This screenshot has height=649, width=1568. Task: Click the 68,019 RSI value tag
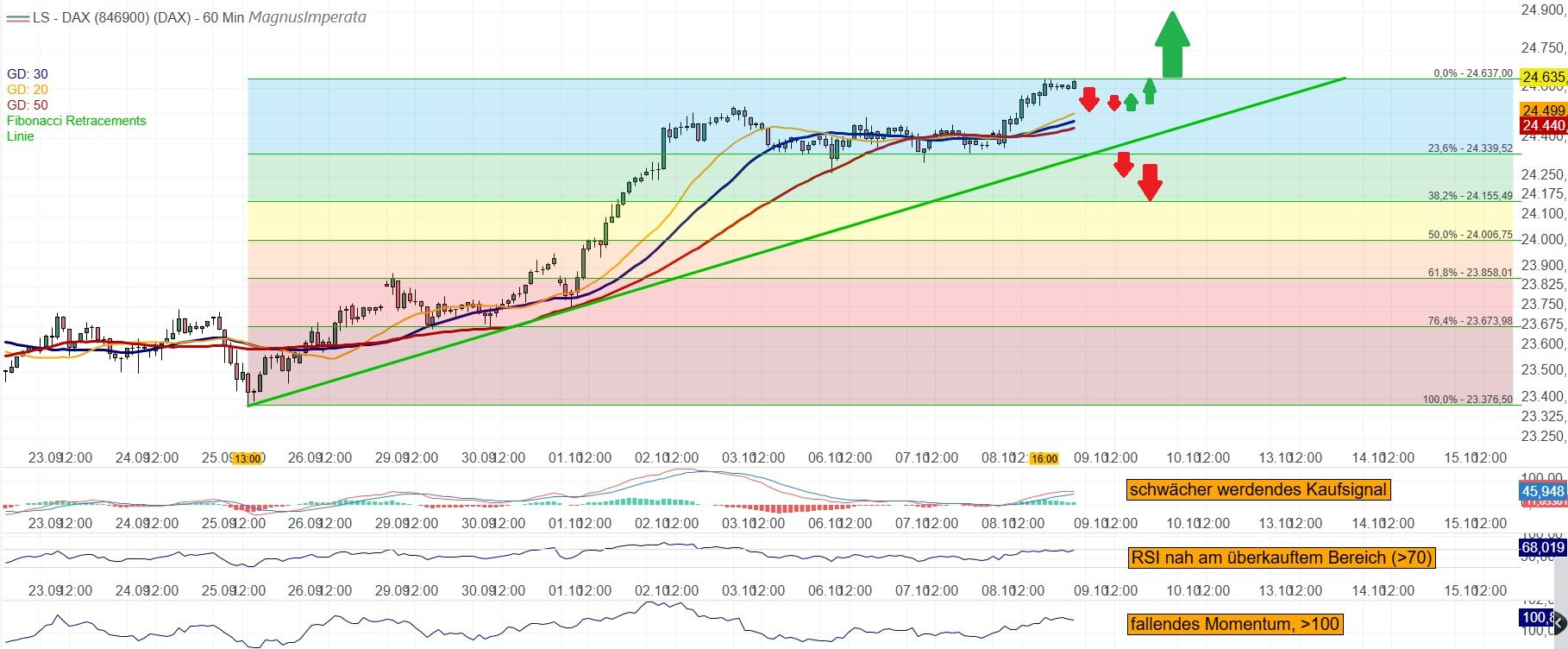pyautogui.click(x=1542, y=547)
